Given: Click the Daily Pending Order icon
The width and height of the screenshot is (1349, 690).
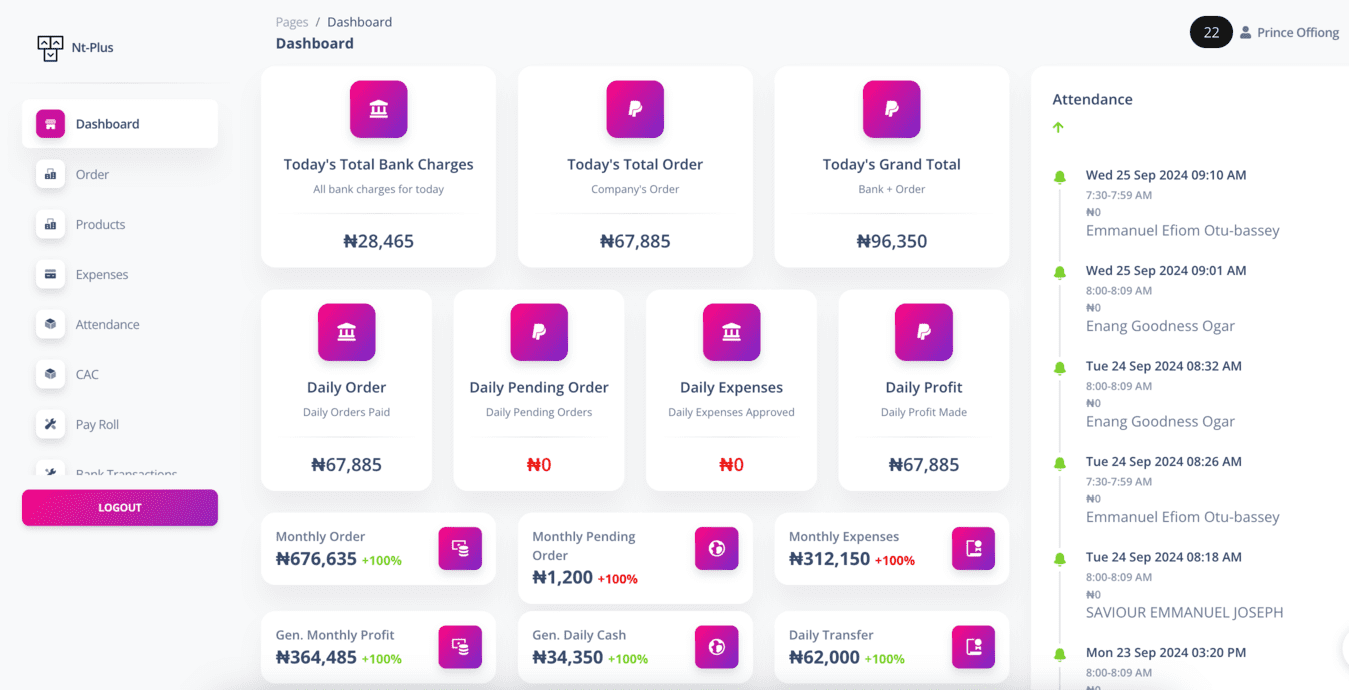Looking at the screenshot, I should 539,332.
